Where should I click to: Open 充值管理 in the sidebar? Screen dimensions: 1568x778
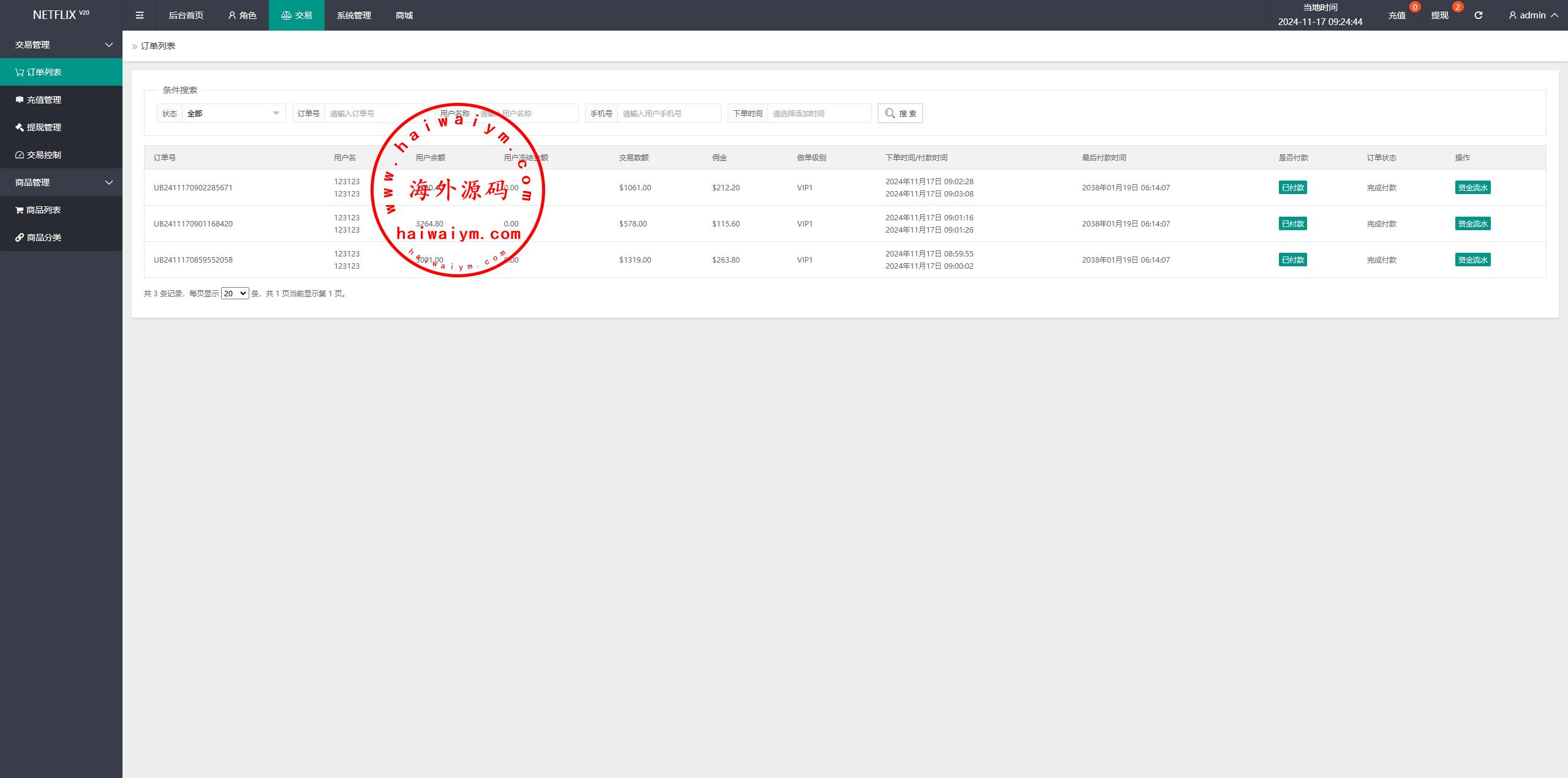pos(43,100)
